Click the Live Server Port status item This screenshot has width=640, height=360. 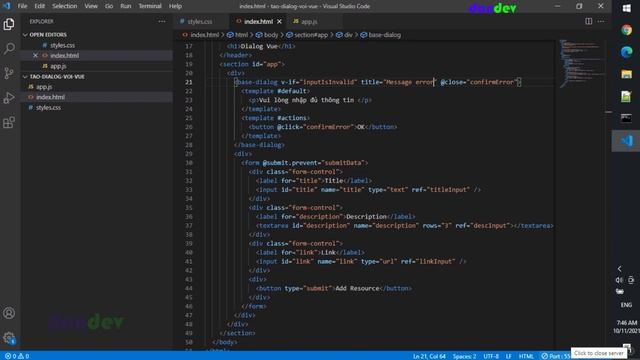555,356
